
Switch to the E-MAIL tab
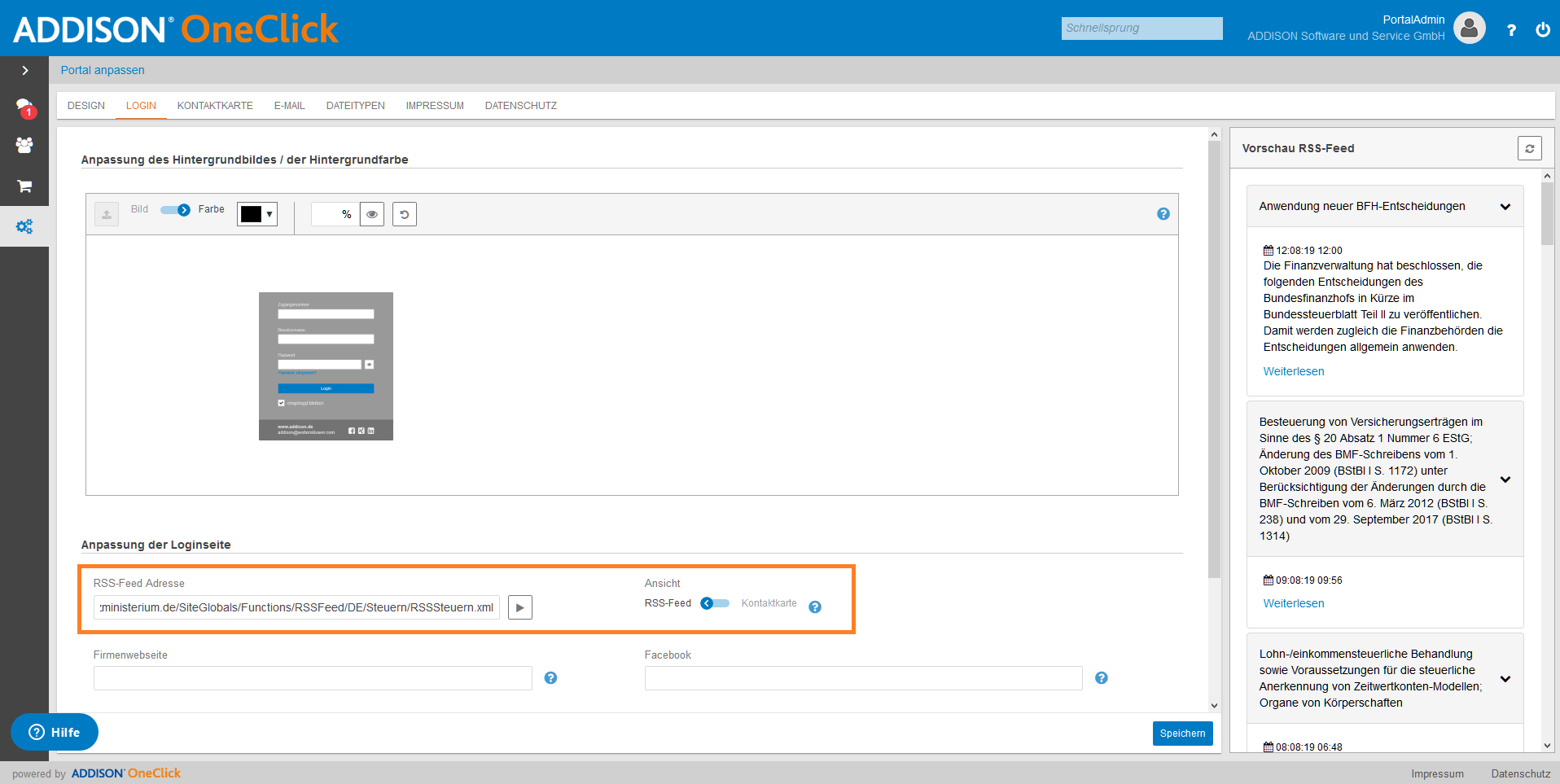click(289, 106)
